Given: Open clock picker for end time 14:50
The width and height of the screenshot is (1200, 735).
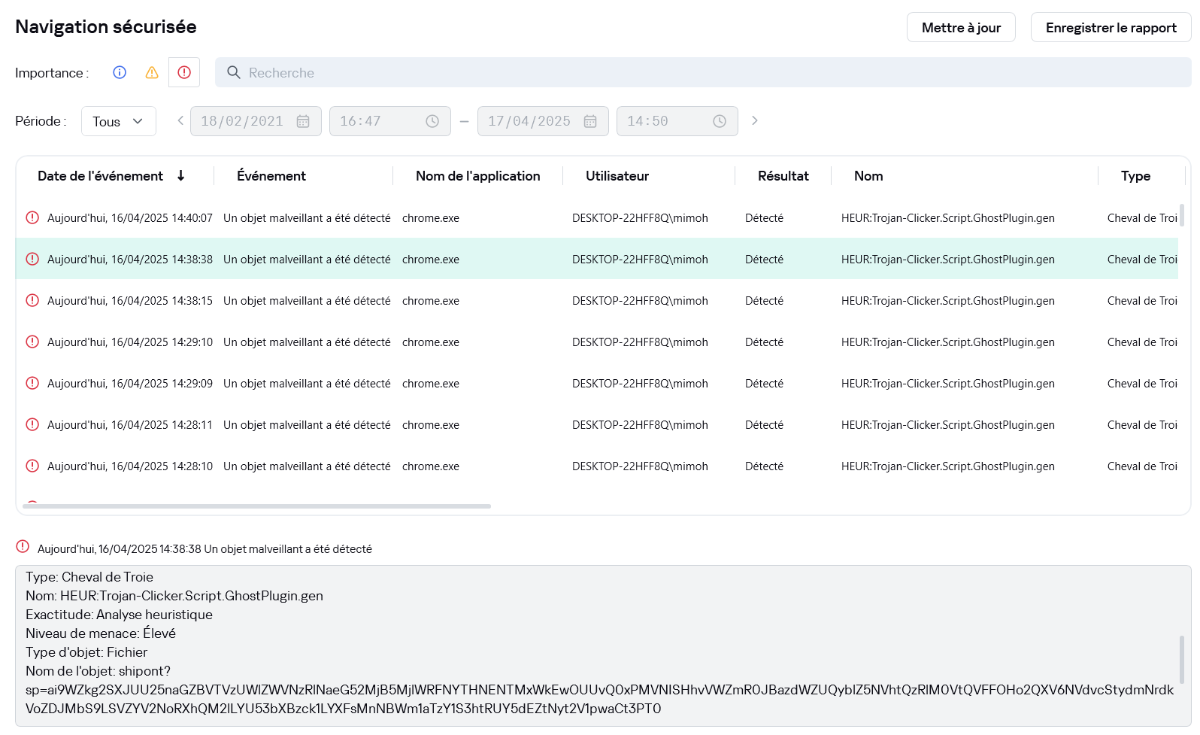Looking at the screenshot, I should (x=719, y=121).
